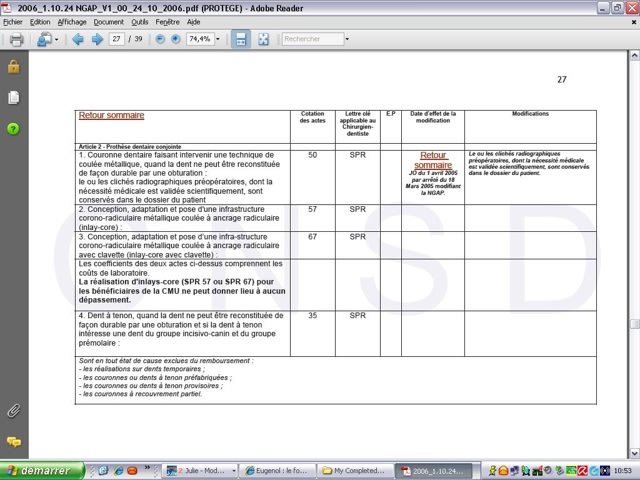
Task: Expand the collaboration tool dropdown arrow
Action: coord(54,40)
